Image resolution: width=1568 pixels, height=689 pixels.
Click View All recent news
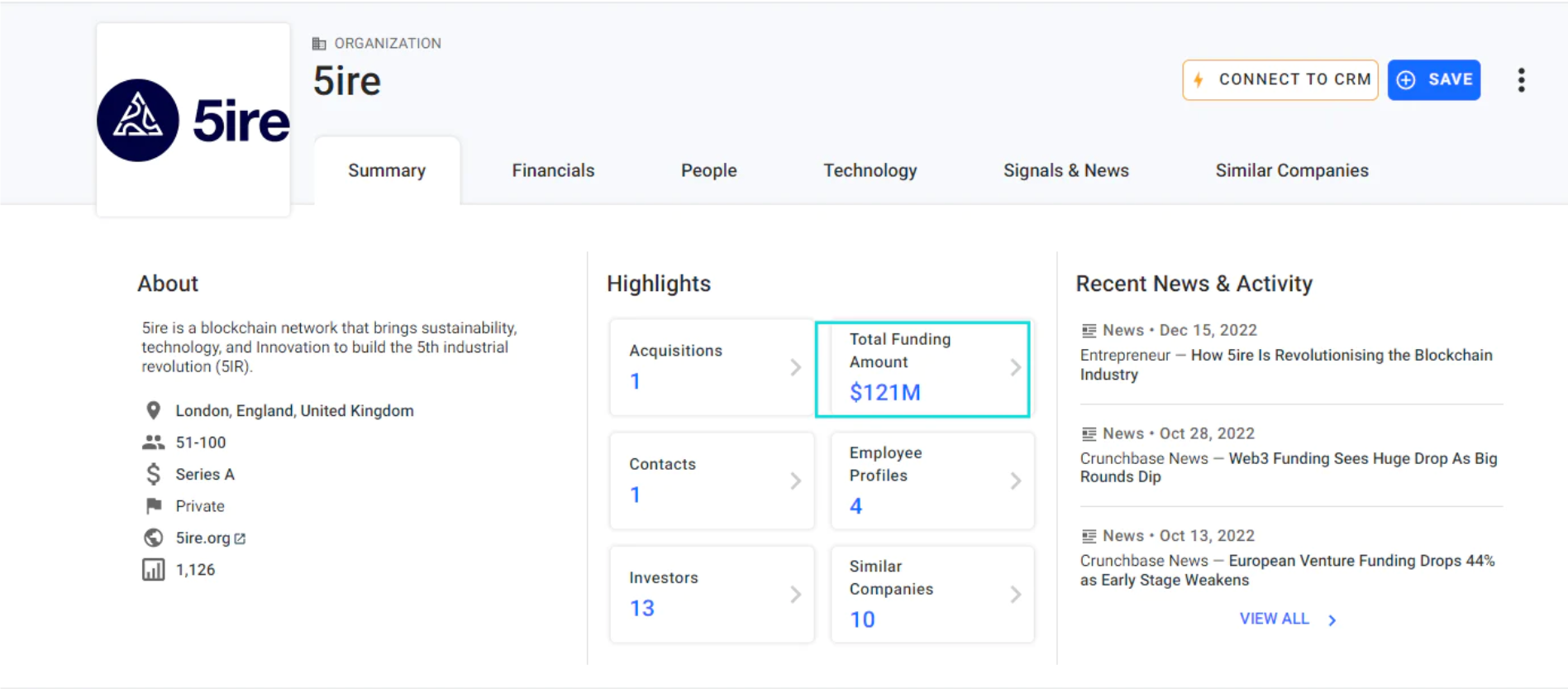tap(1274, 619)
